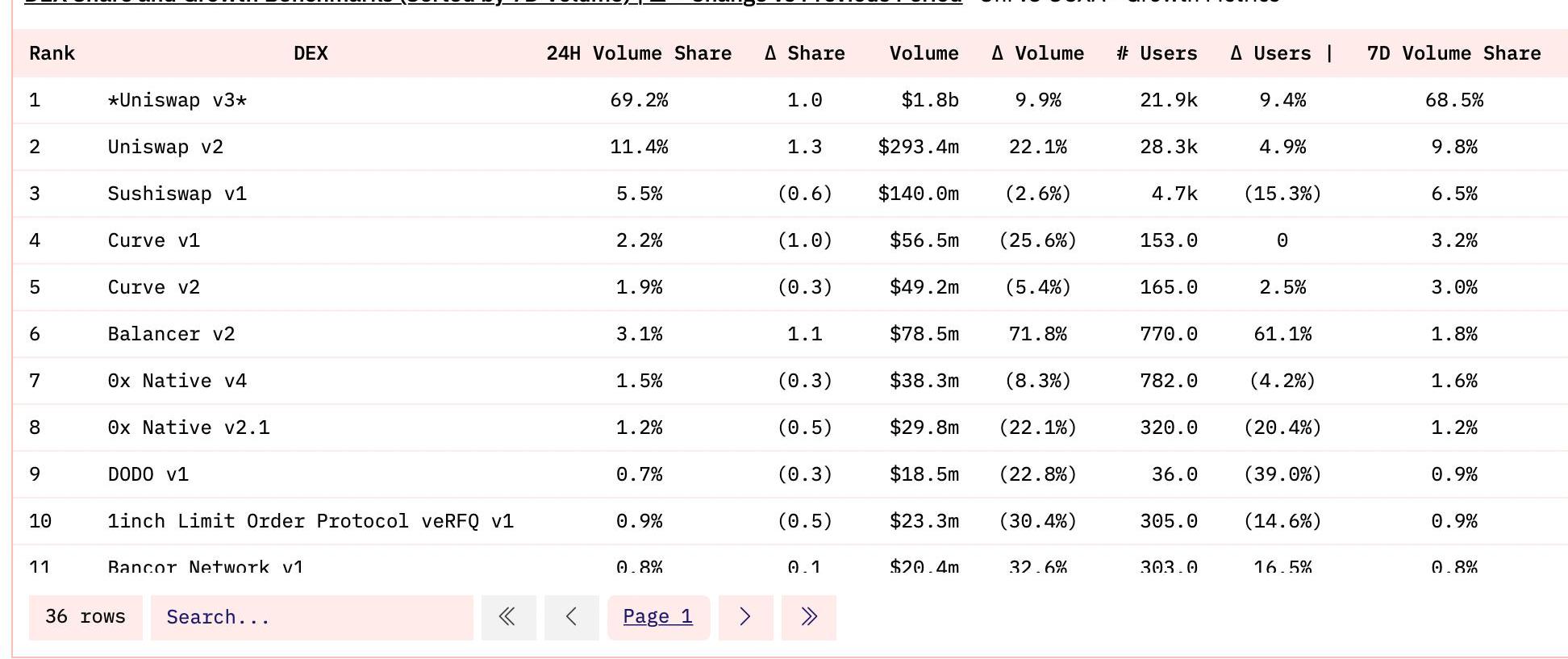Jump to the last table page

(x=808, y=617)
